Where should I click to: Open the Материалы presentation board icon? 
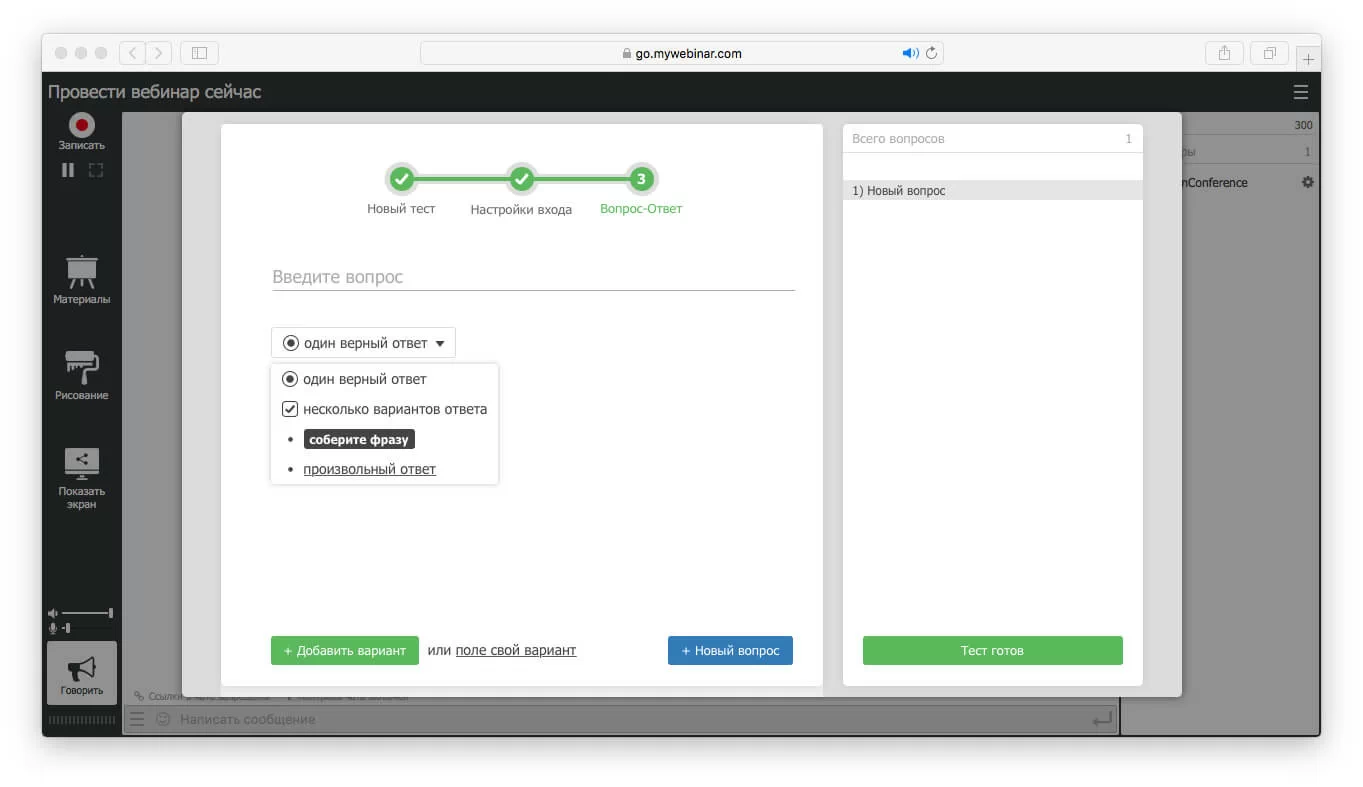[81, 272]
